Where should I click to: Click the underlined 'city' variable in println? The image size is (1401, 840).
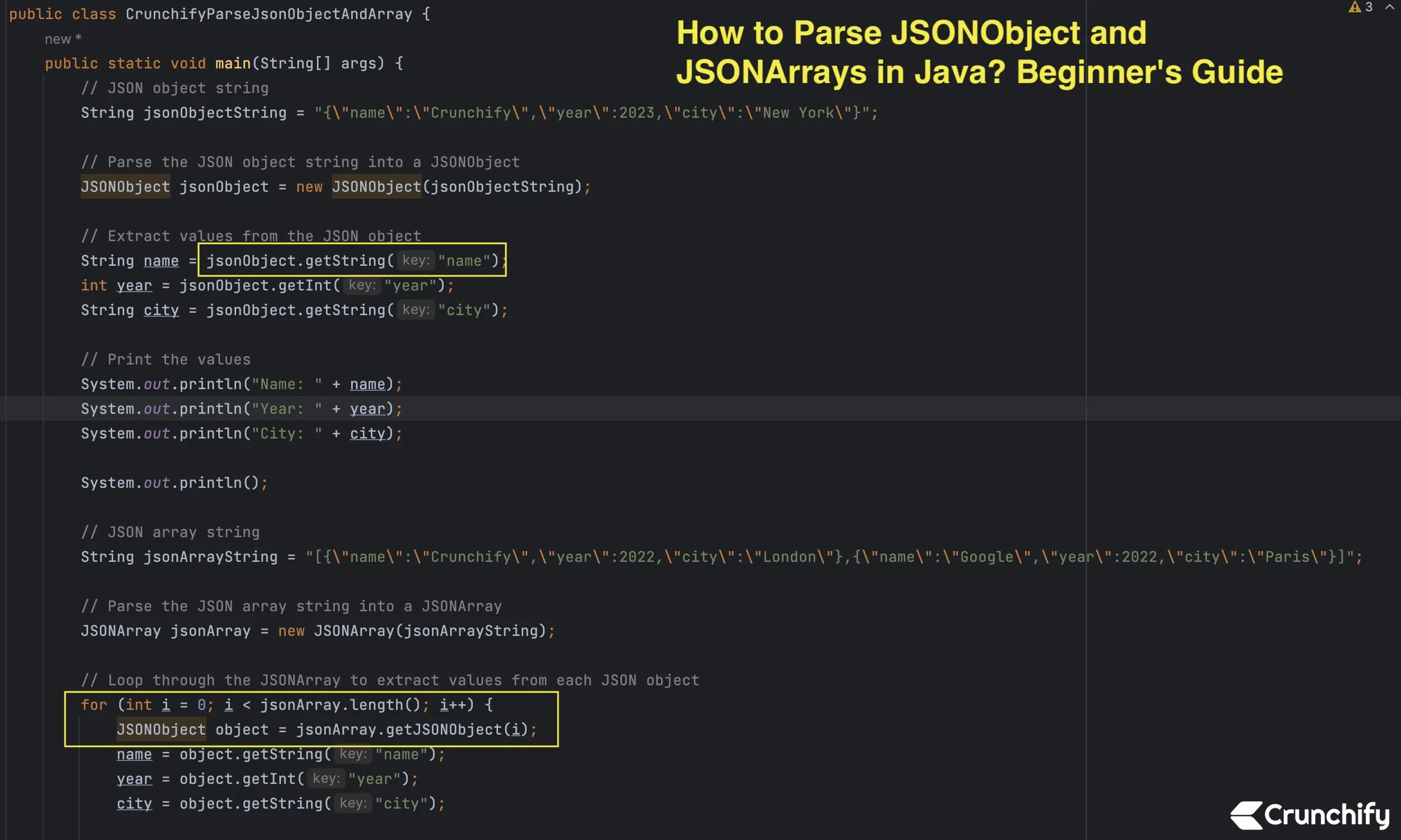[367, 433]
